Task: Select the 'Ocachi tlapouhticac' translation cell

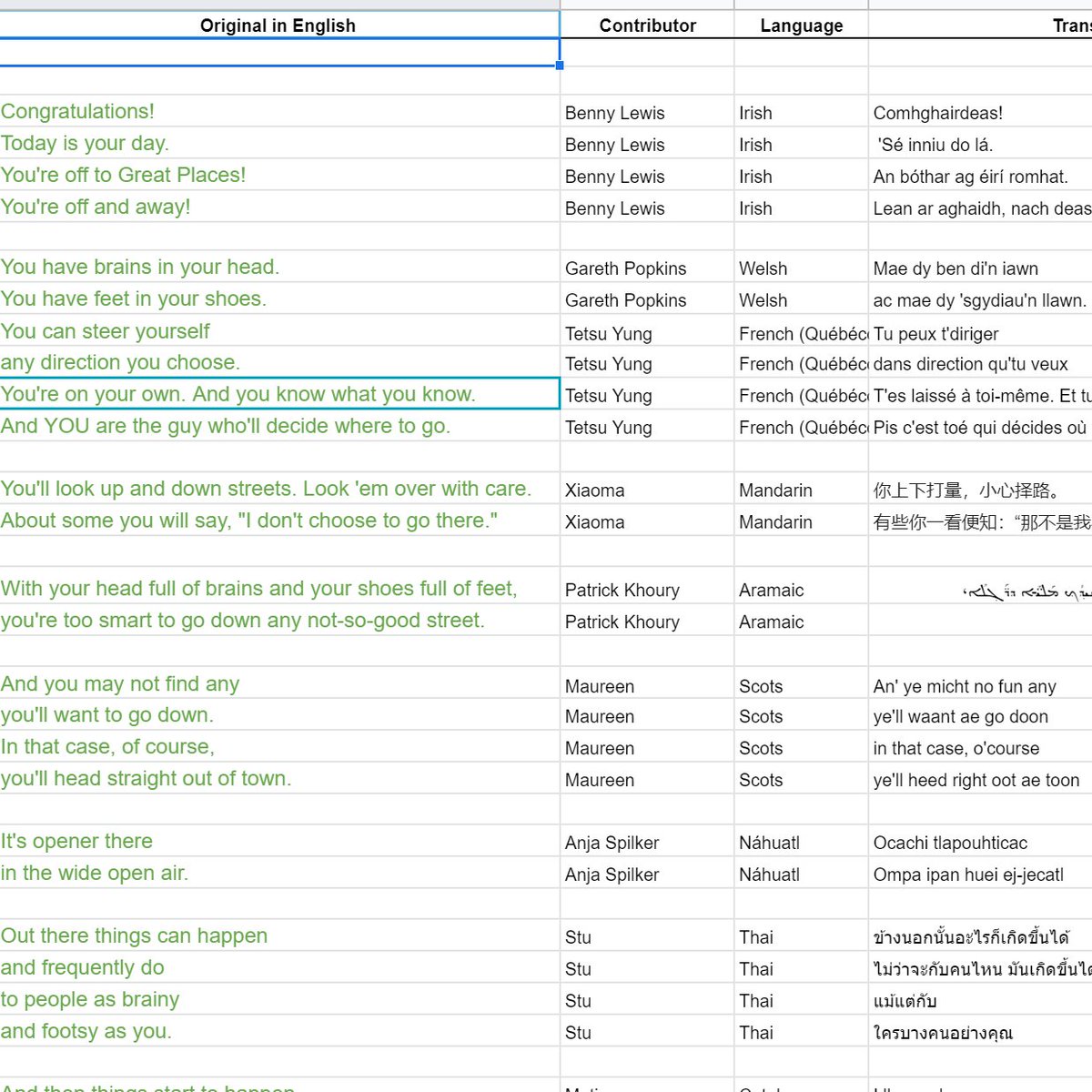Action: pyautogui.click(x=981, y=842)
